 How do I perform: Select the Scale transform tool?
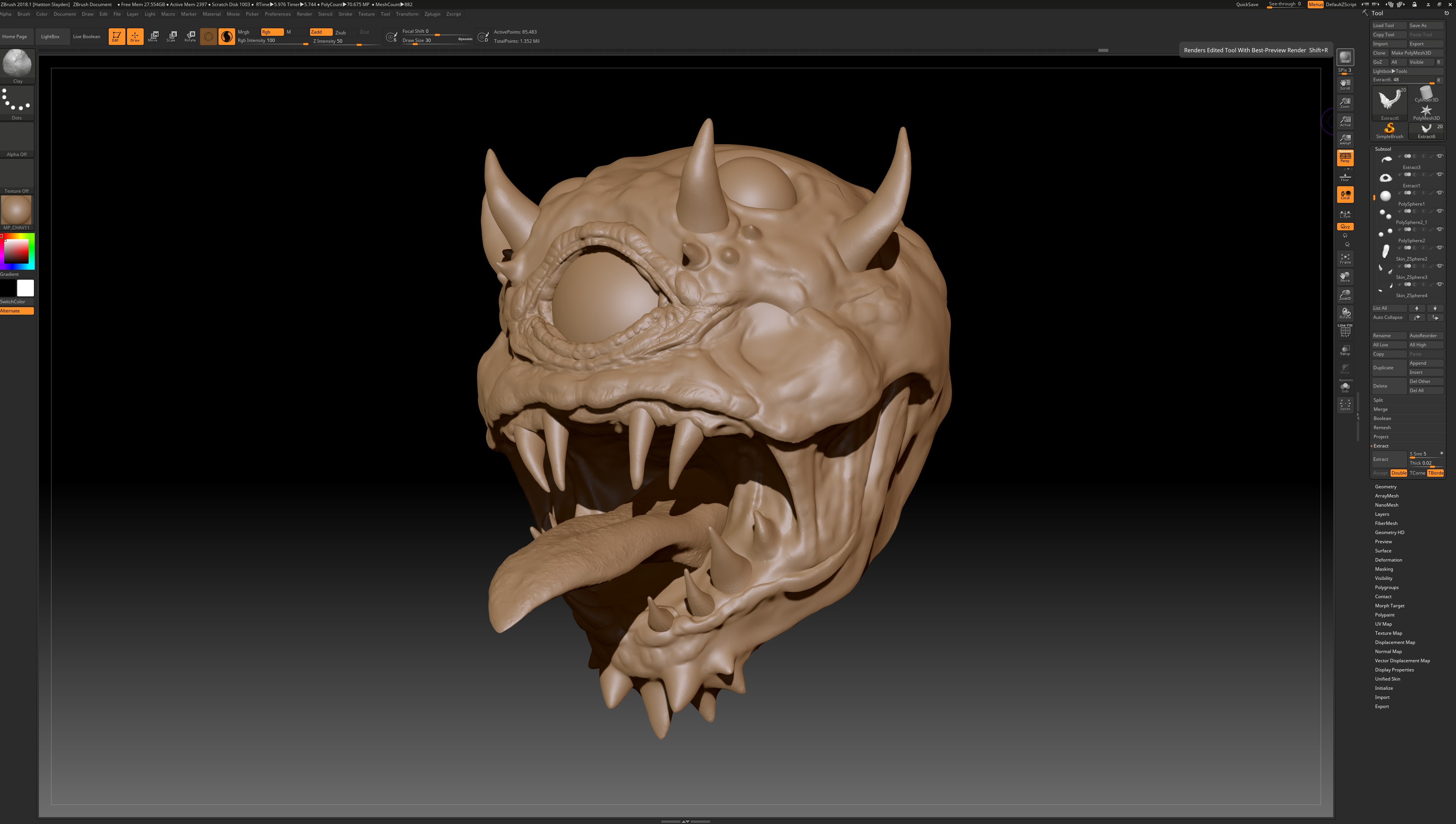[x=171, y=36]
